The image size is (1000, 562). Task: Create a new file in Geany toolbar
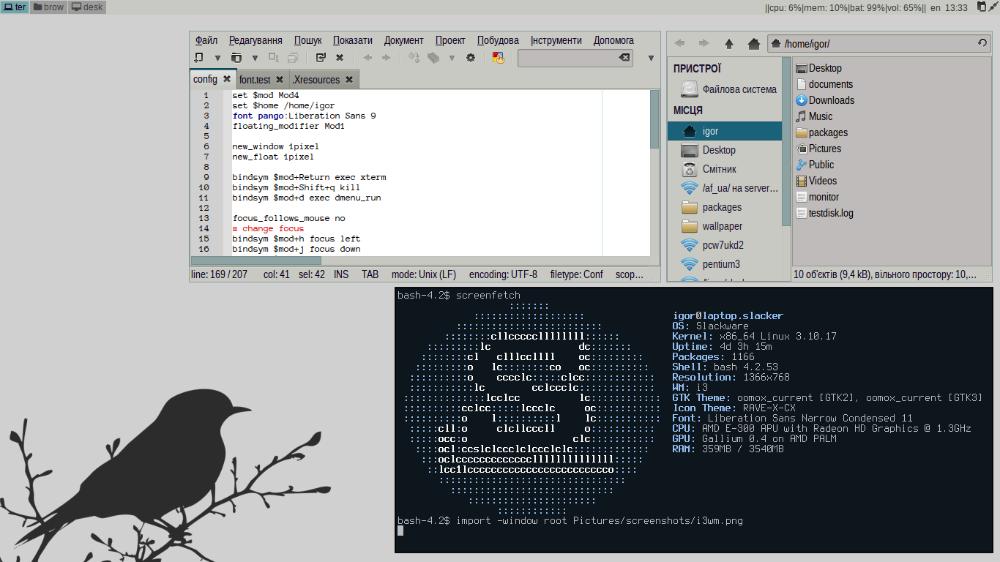[x=199, y=58]
